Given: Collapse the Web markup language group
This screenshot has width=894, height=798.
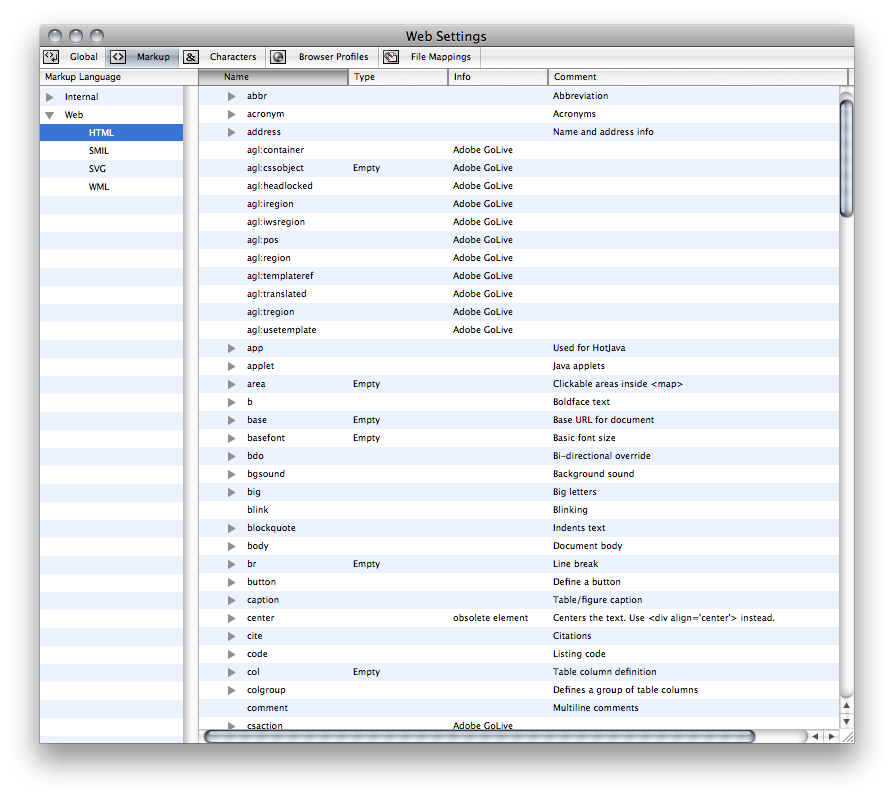Looking at the screenshot, I should point(50,115).
